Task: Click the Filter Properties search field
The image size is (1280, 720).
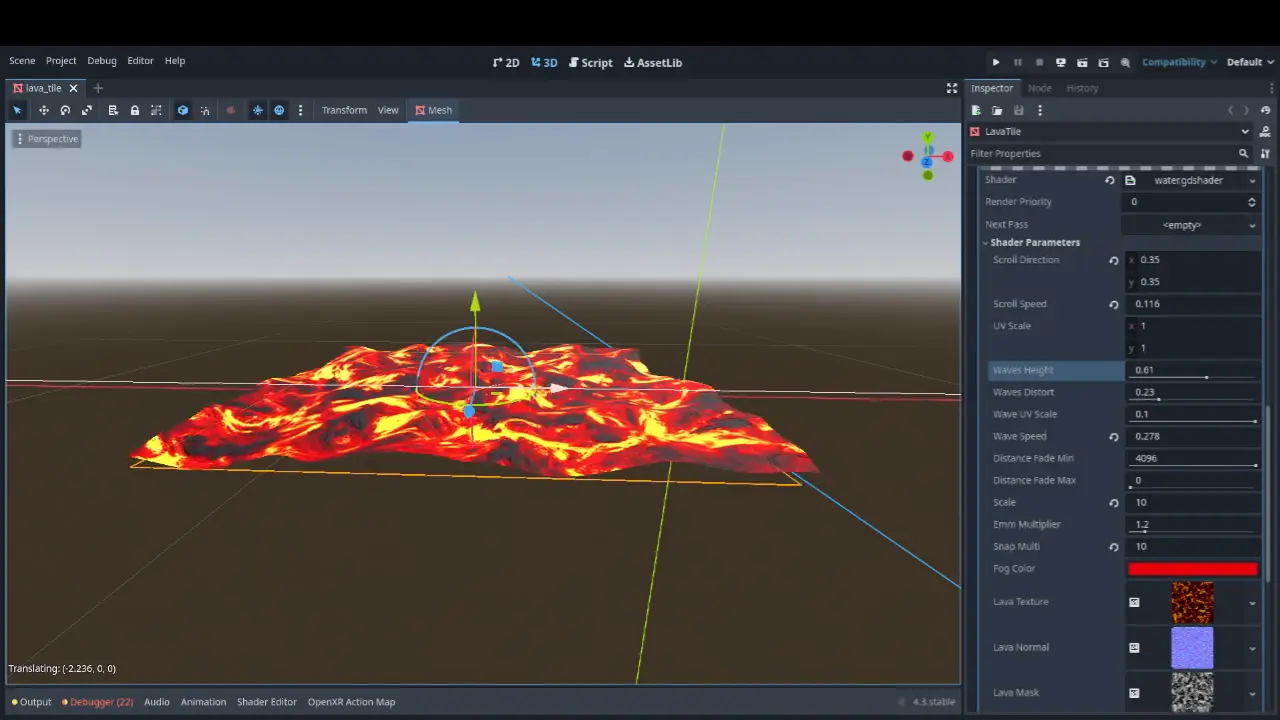Action: [x=1100, y=153]
